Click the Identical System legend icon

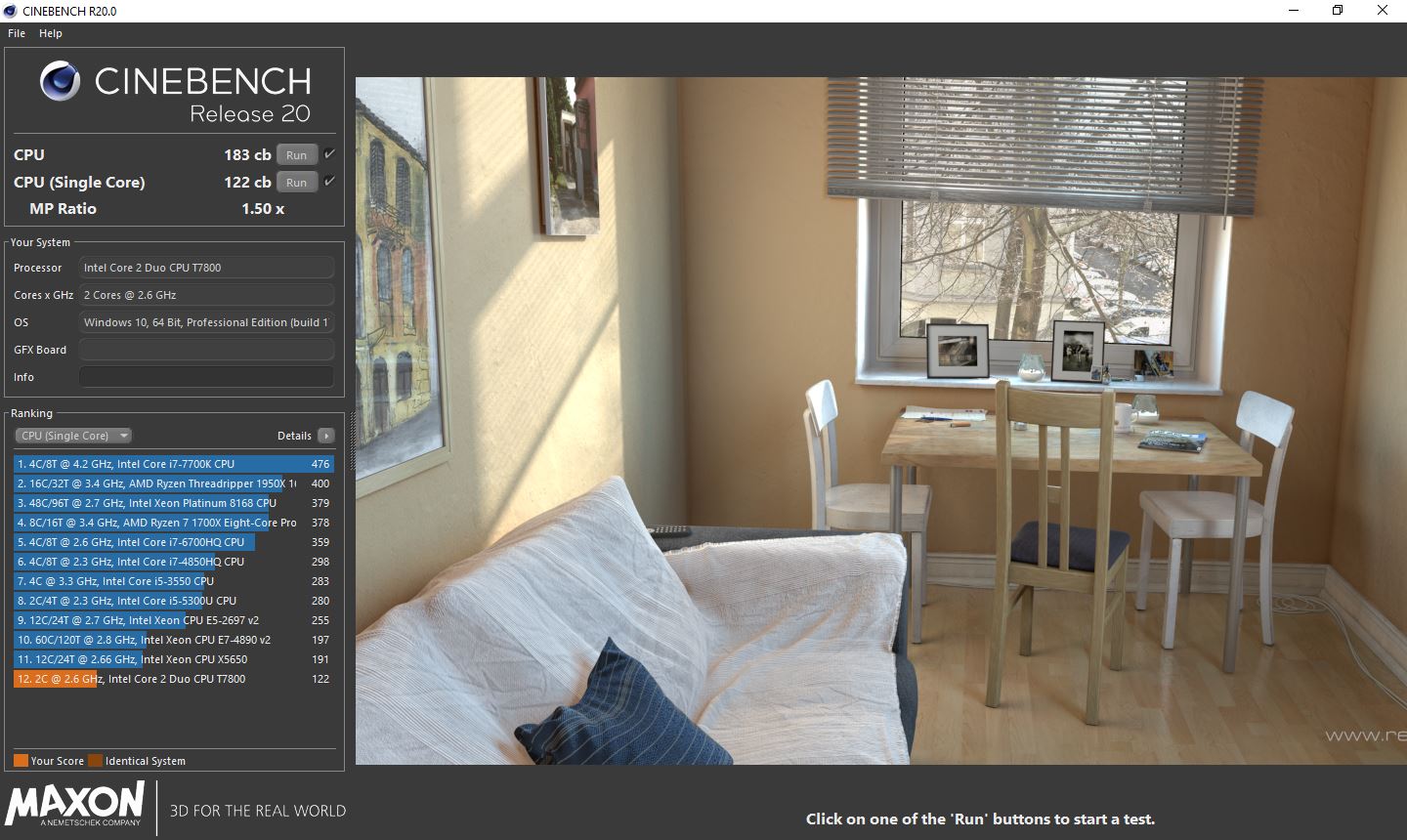pos(95,760)
